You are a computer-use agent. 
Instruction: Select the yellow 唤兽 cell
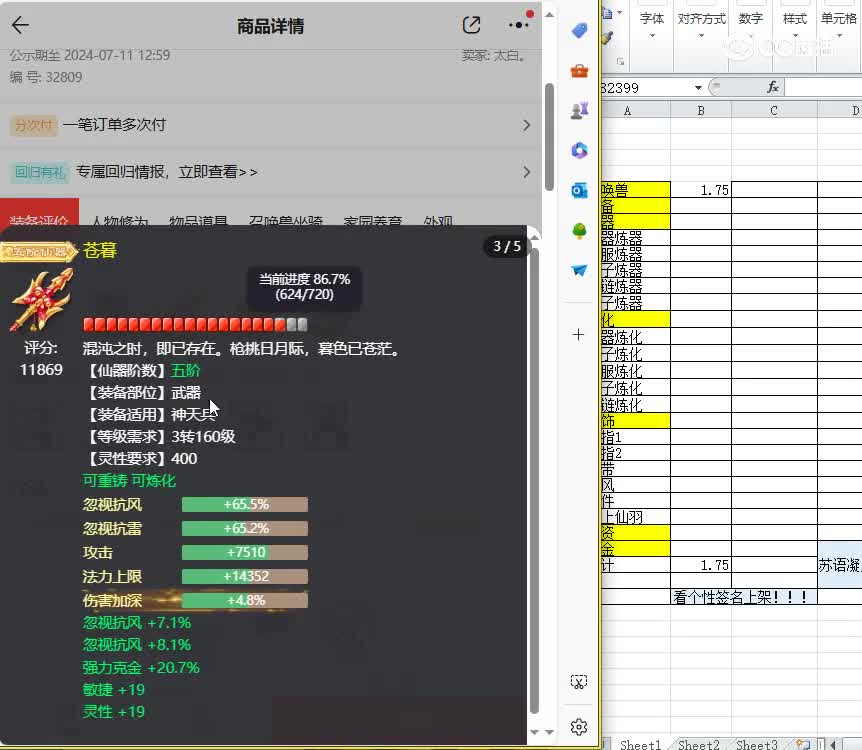(636, 190)
